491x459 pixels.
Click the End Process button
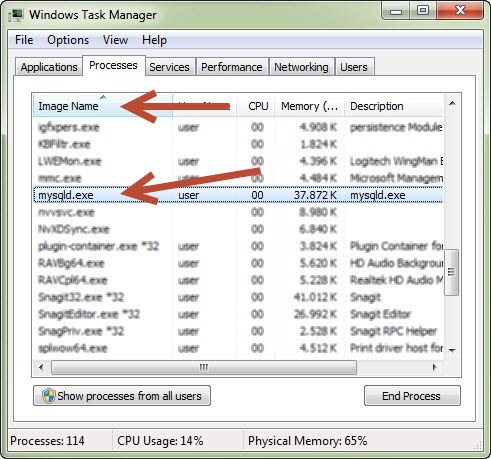pos(412,396)
